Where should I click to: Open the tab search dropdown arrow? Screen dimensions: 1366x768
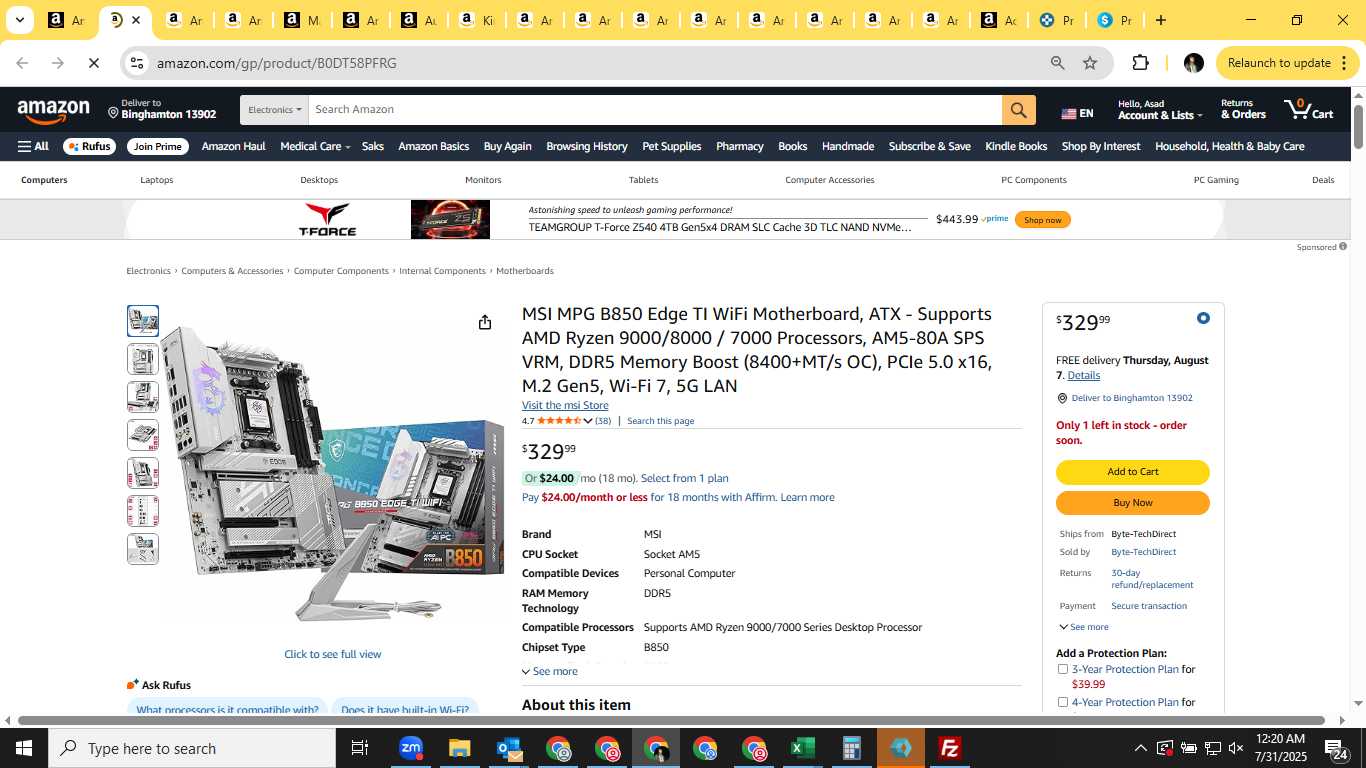pos(19,20)
